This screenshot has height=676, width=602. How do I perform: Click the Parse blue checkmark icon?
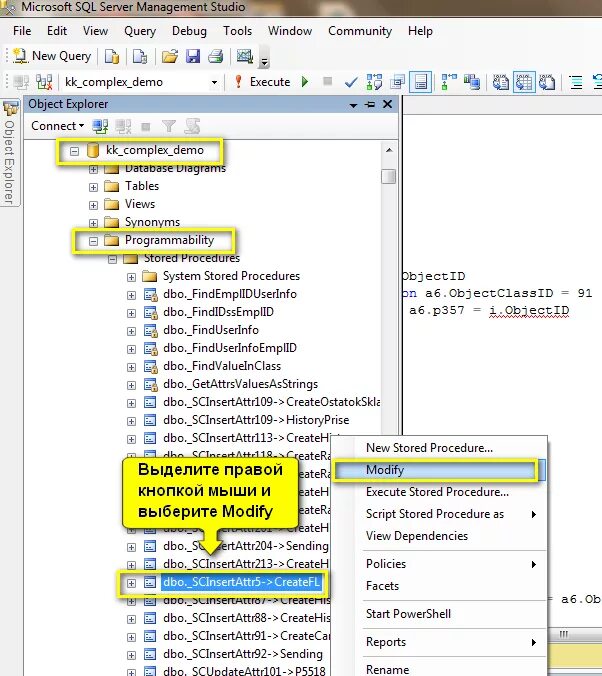click(351, 82)
